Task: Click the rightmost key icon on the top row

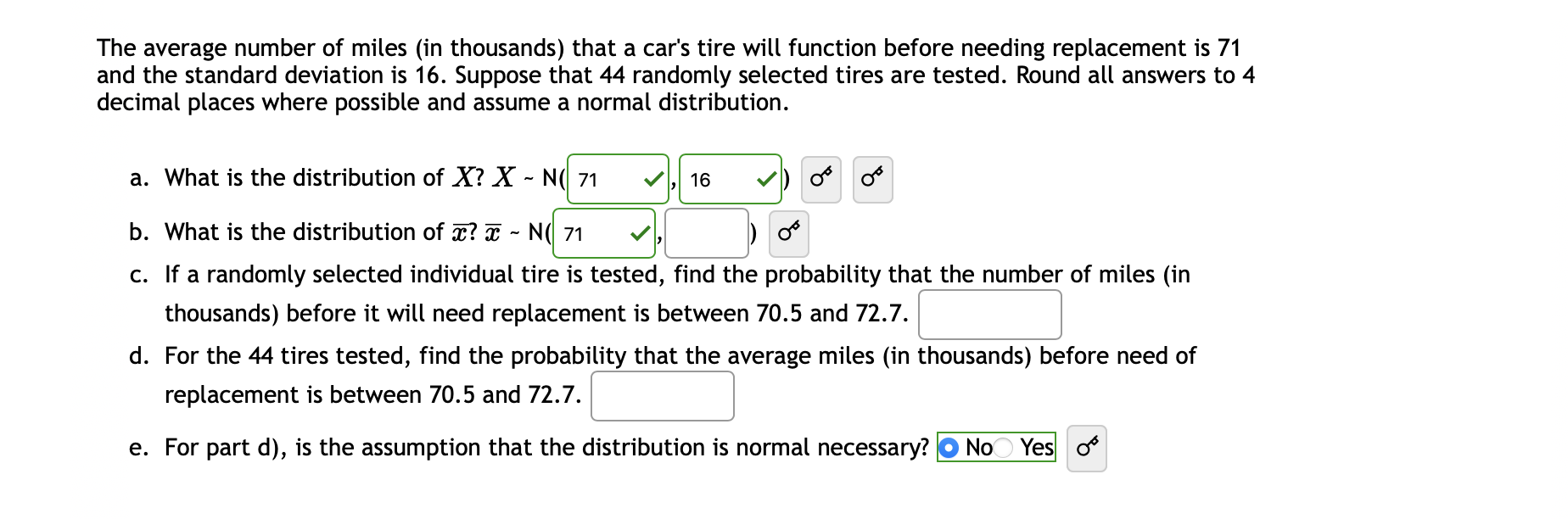Action: click(x=873, y=180)
